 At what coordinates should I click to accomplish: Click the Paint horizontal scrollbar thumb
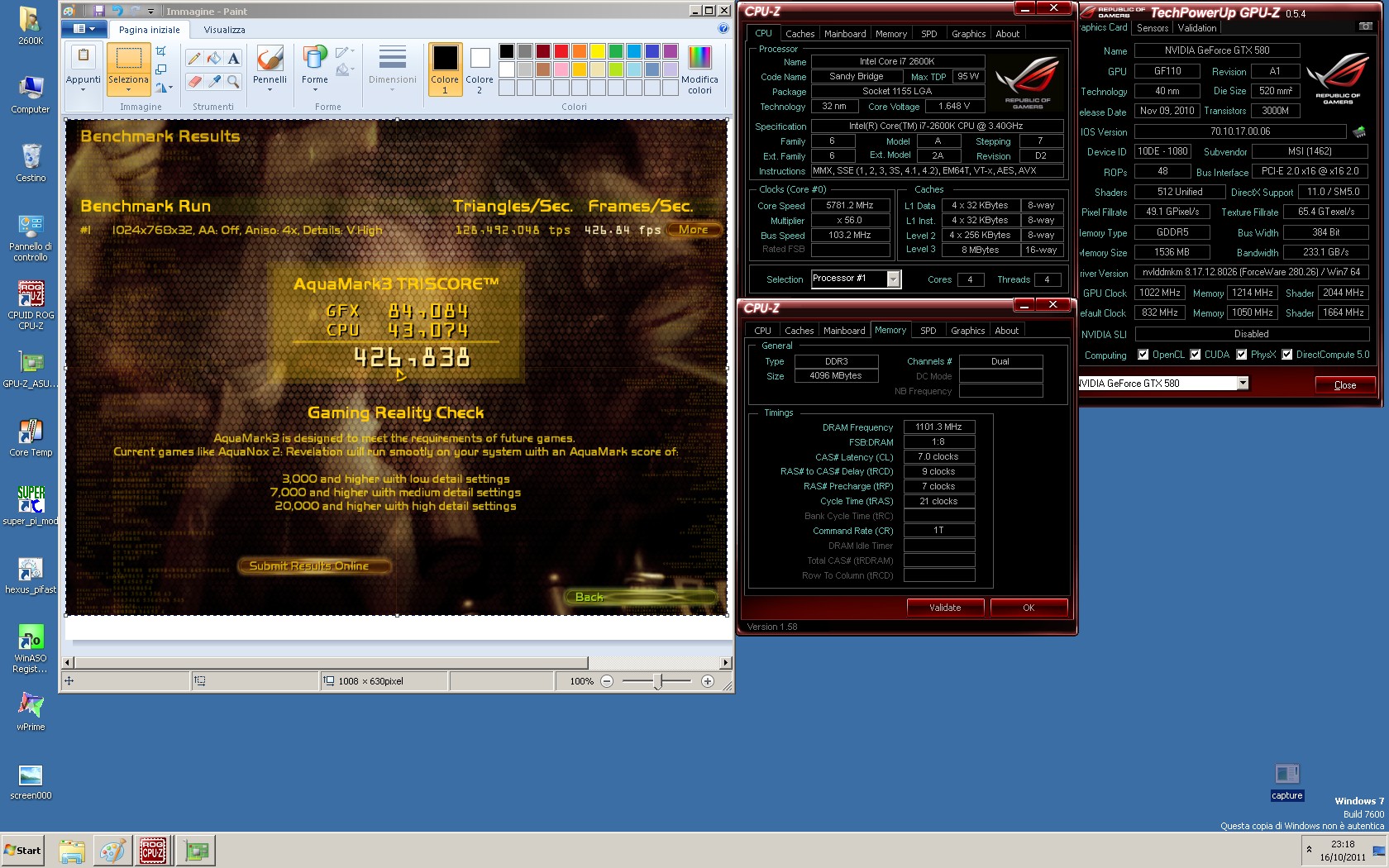coord(331,662)
